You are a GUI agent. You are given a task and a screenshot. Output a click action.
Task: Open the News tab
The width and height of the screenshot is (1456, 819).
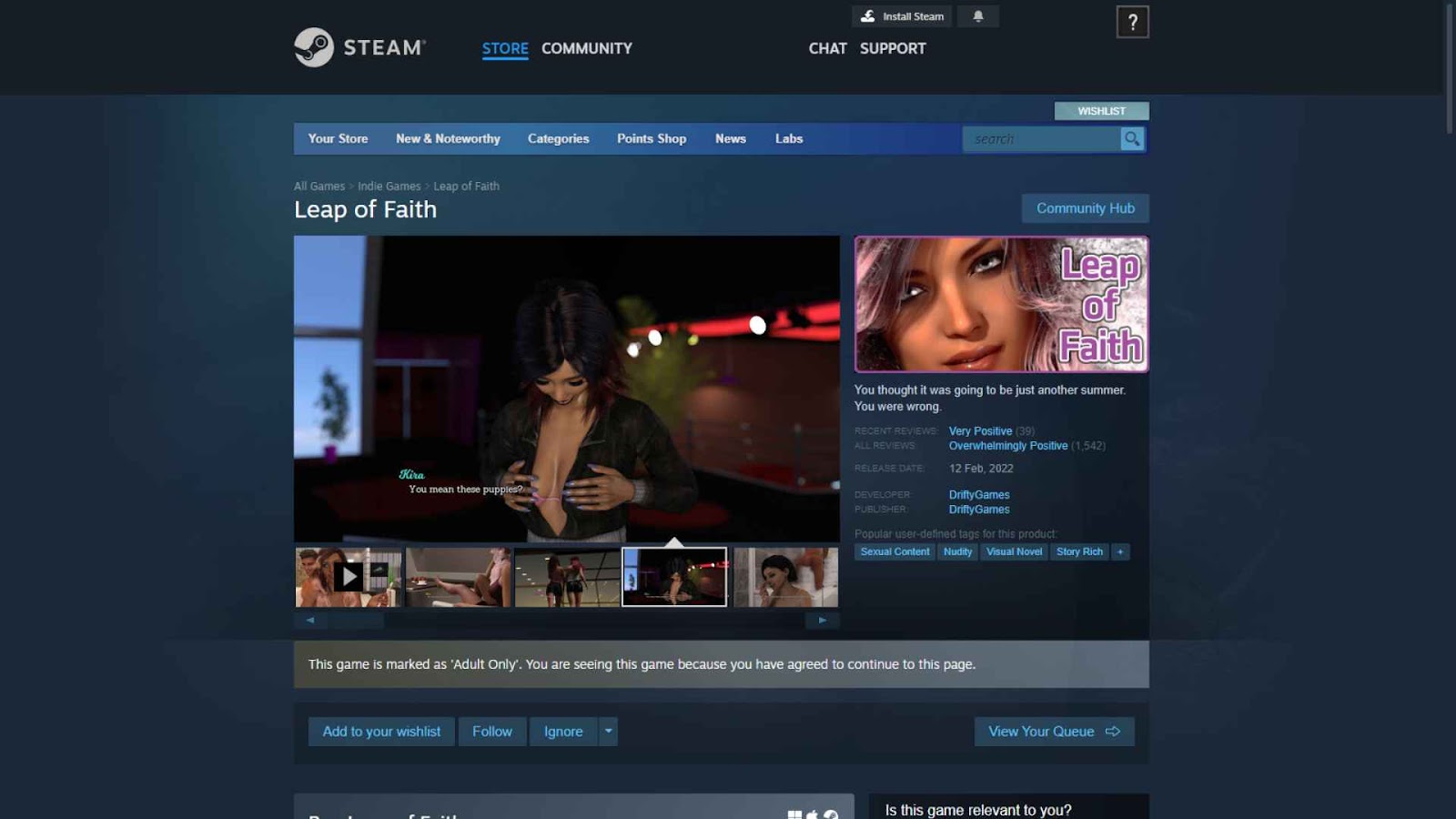click(x=731, y=138)
